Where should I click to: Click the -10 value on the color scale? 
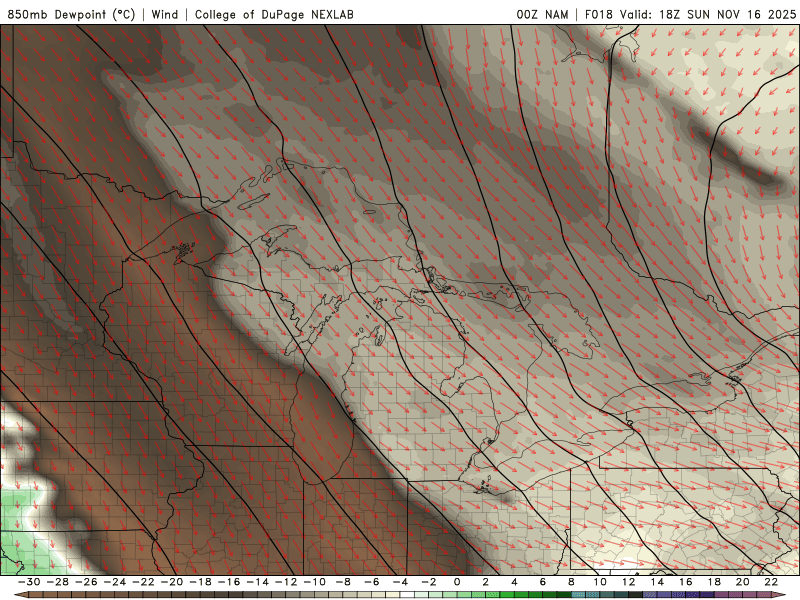(315, 582)
